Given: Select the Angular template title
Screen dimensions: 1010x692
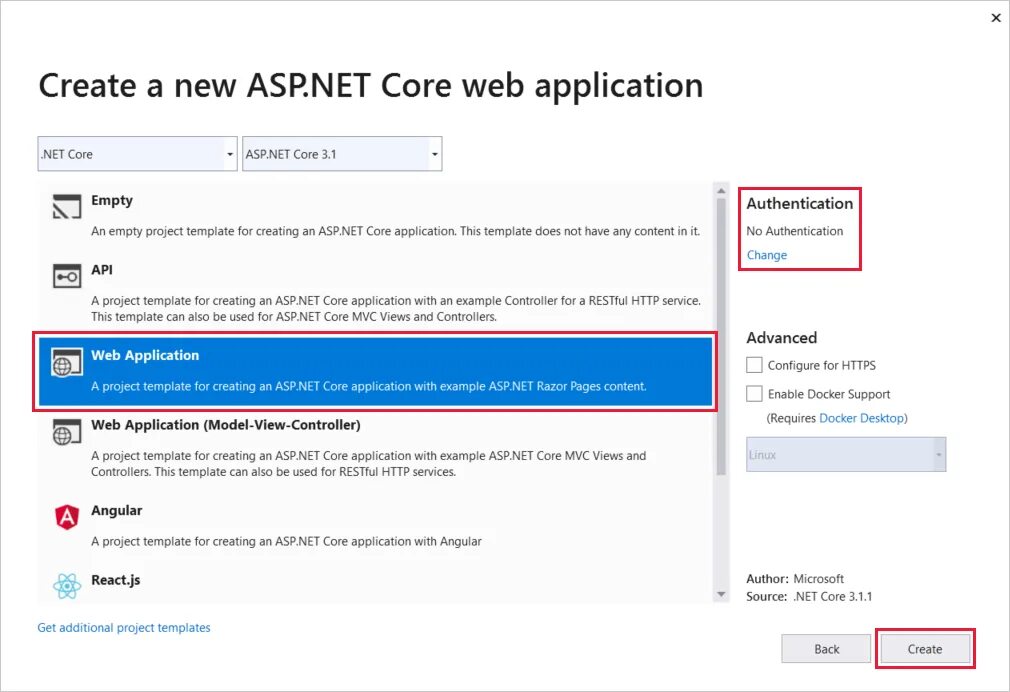Looking at the screenshot, I should pyautogui.click(x=117, y=510).
